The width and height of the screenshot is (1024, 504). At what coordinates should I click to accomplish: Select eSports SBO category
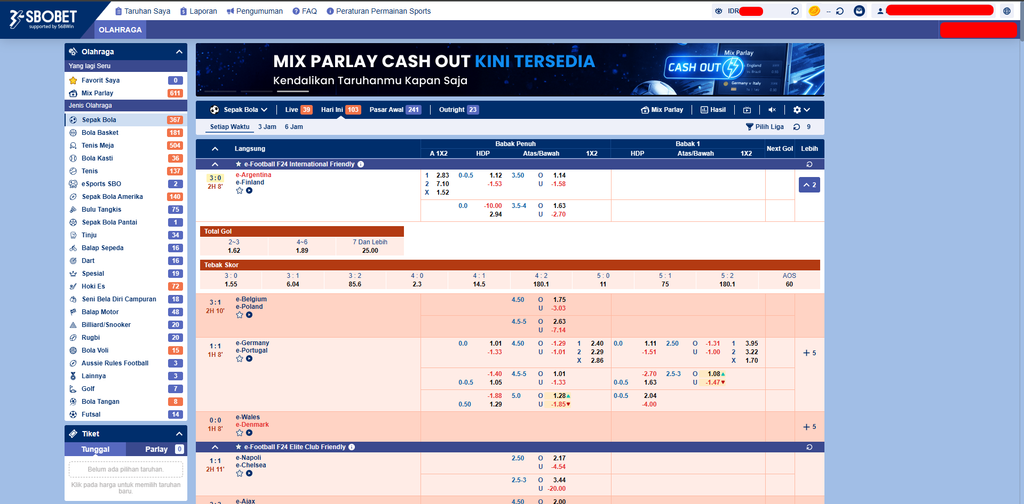point(125,184)
